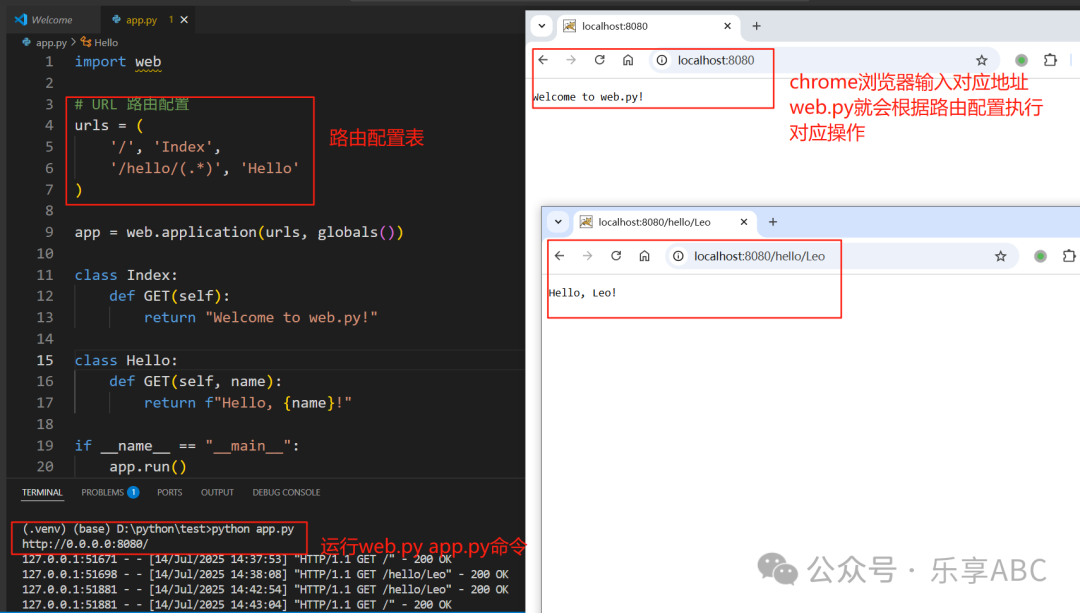This screenshot has height=613, width=1080.
Task: Click the home icon in the localhost:8080 window
Action: [628, 60]
